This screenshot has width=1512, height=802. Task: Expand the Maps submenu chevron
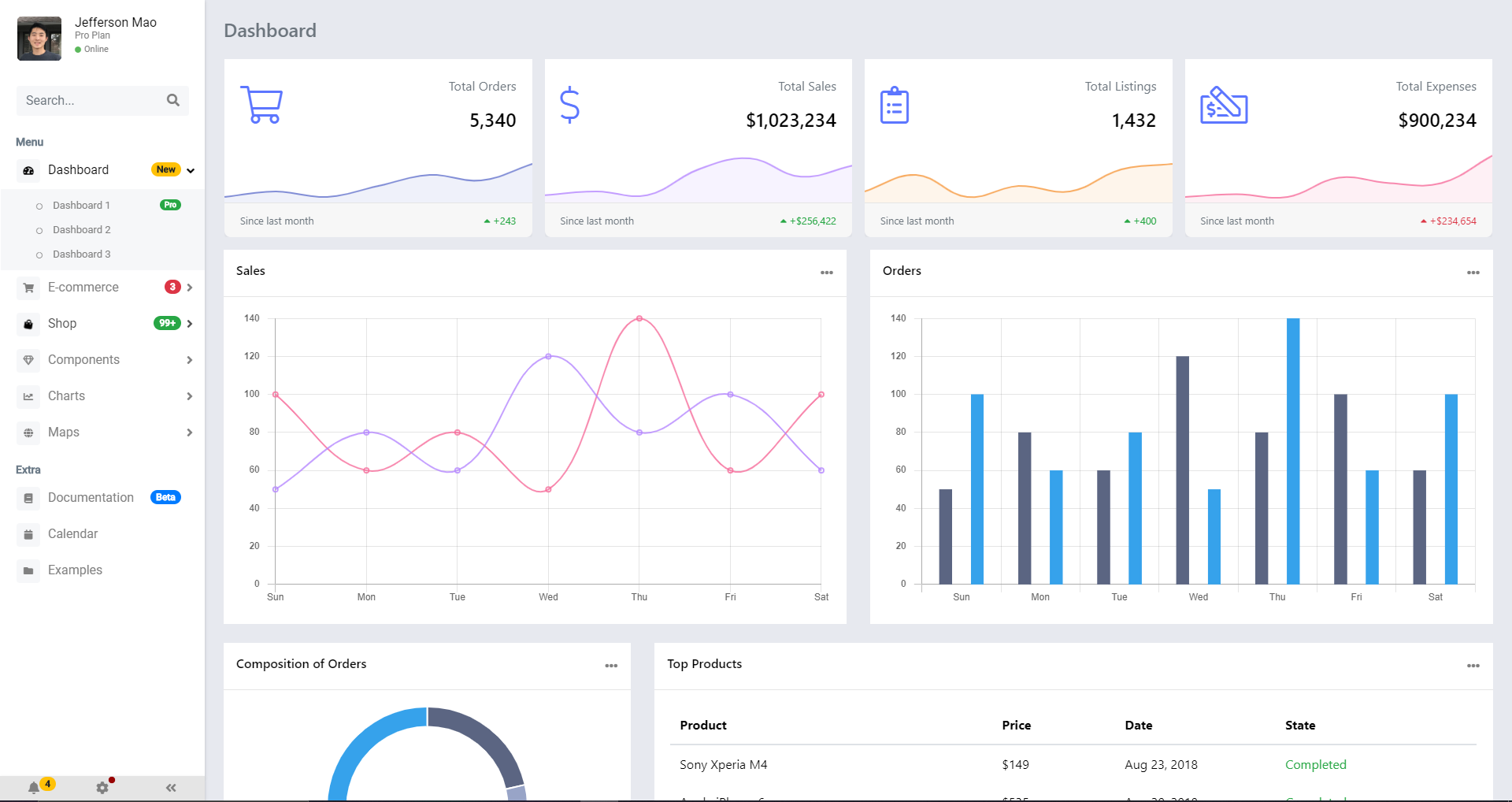[x=190, y=433]
